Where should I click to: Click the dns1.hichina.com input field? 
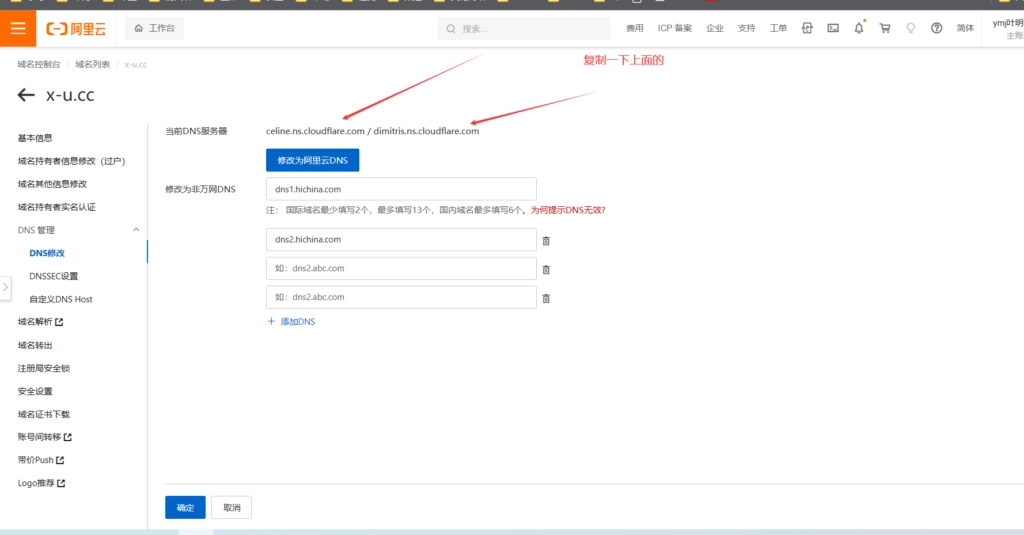coord(401,189)
